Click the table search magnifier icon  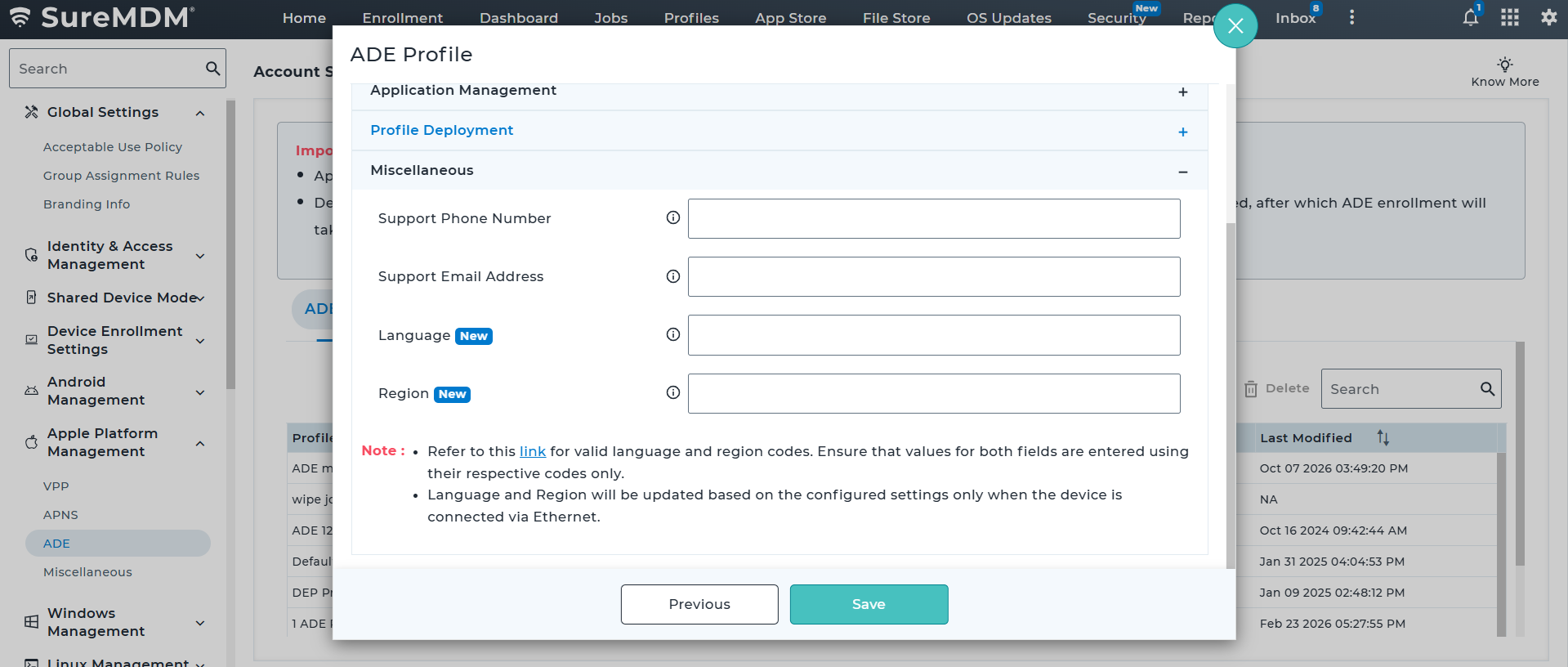point(1488,389)
